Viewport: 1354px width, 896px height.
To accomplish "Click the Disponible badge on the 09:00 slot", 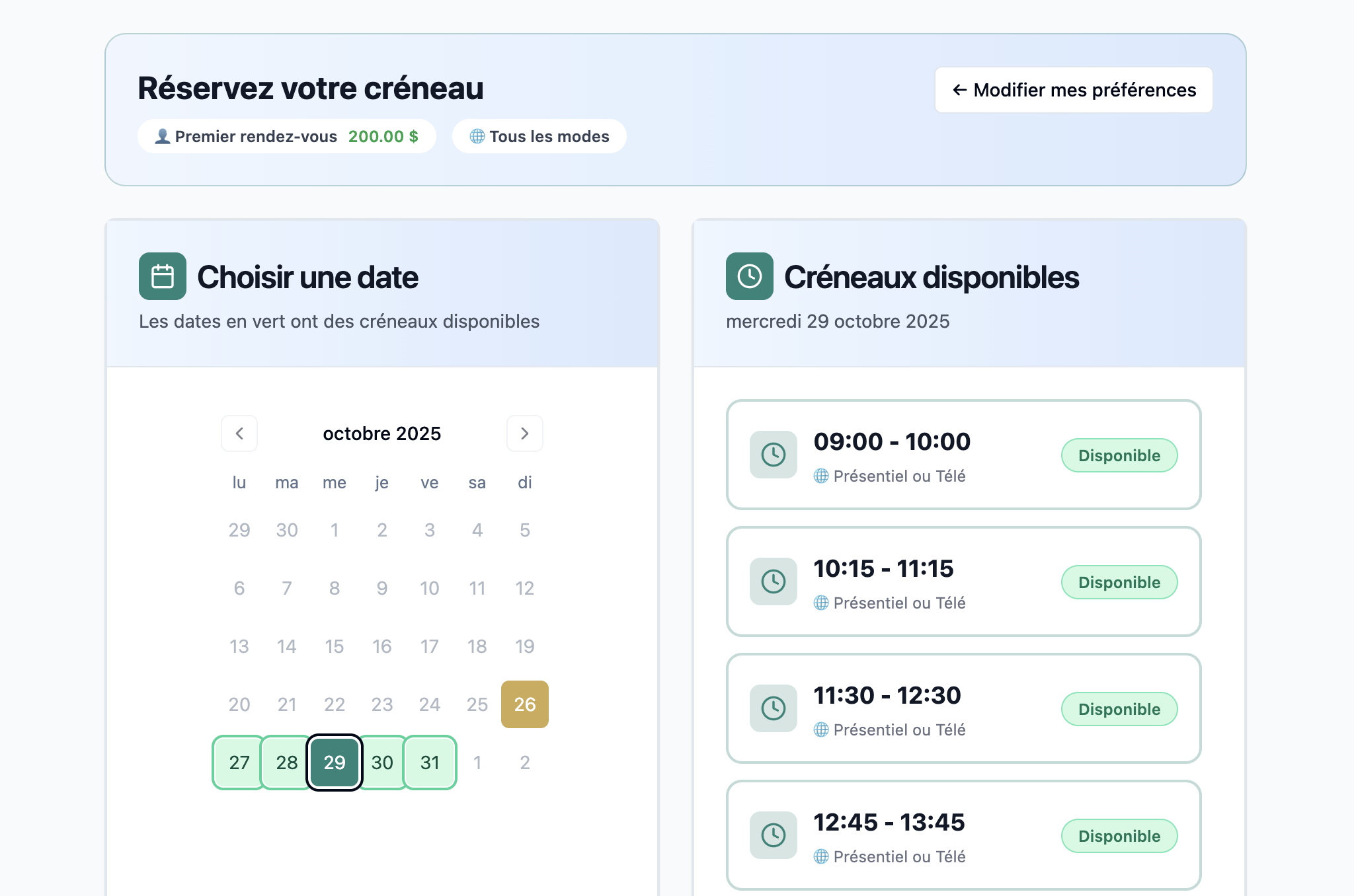I will tap(1119, 455).
